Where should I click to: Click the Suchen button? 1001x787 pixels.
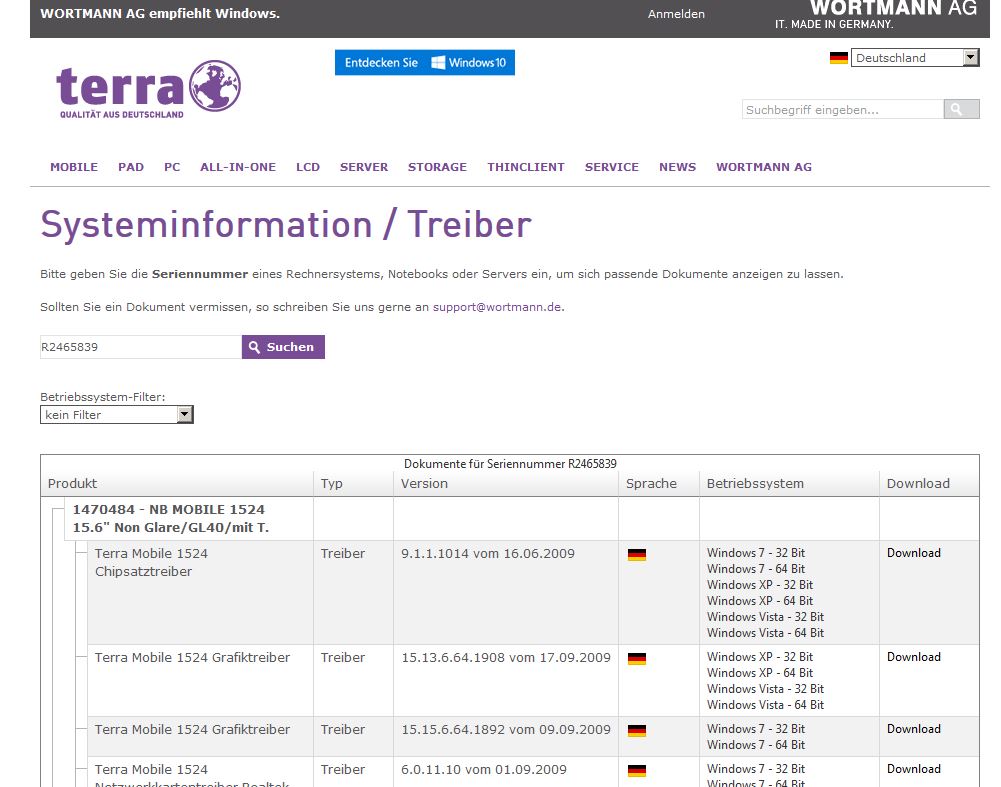pos(283,347)
